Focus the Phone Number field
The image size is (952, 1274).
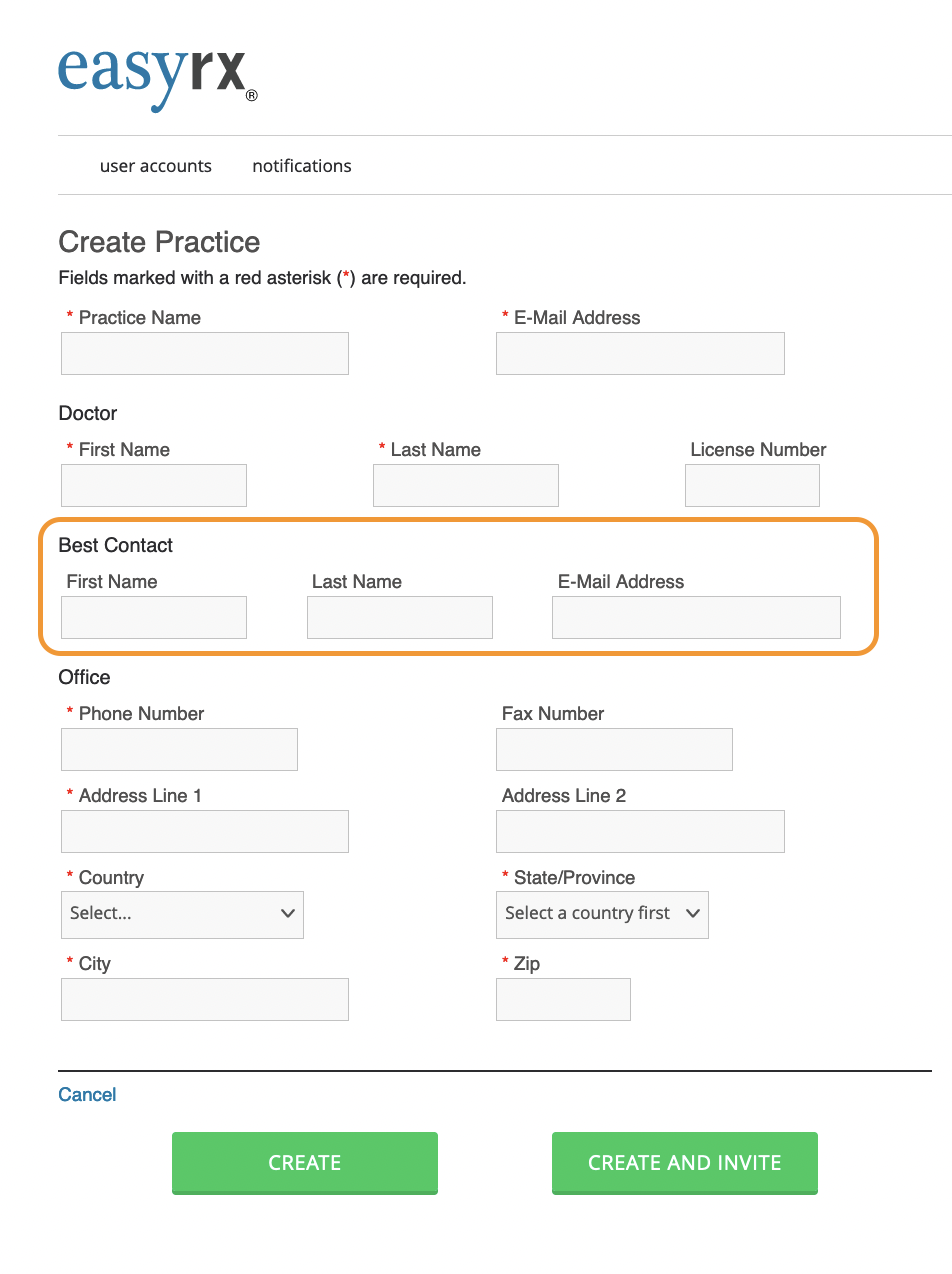pos(180,750)
